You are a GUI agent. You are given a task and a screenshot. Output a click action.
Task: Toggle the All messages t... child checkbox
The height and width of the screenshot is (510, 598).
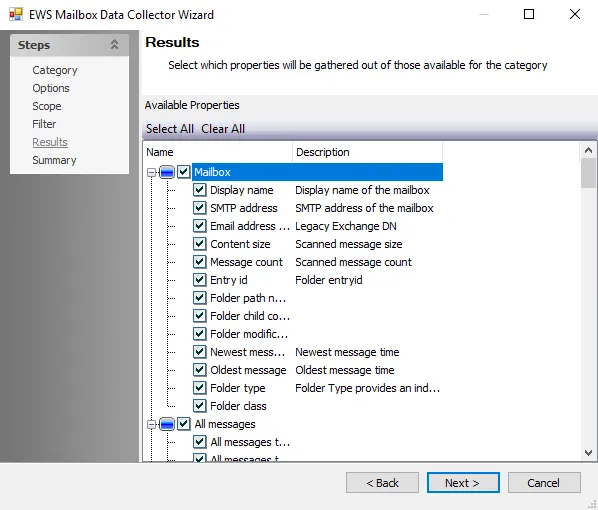[x=200, y=442]
